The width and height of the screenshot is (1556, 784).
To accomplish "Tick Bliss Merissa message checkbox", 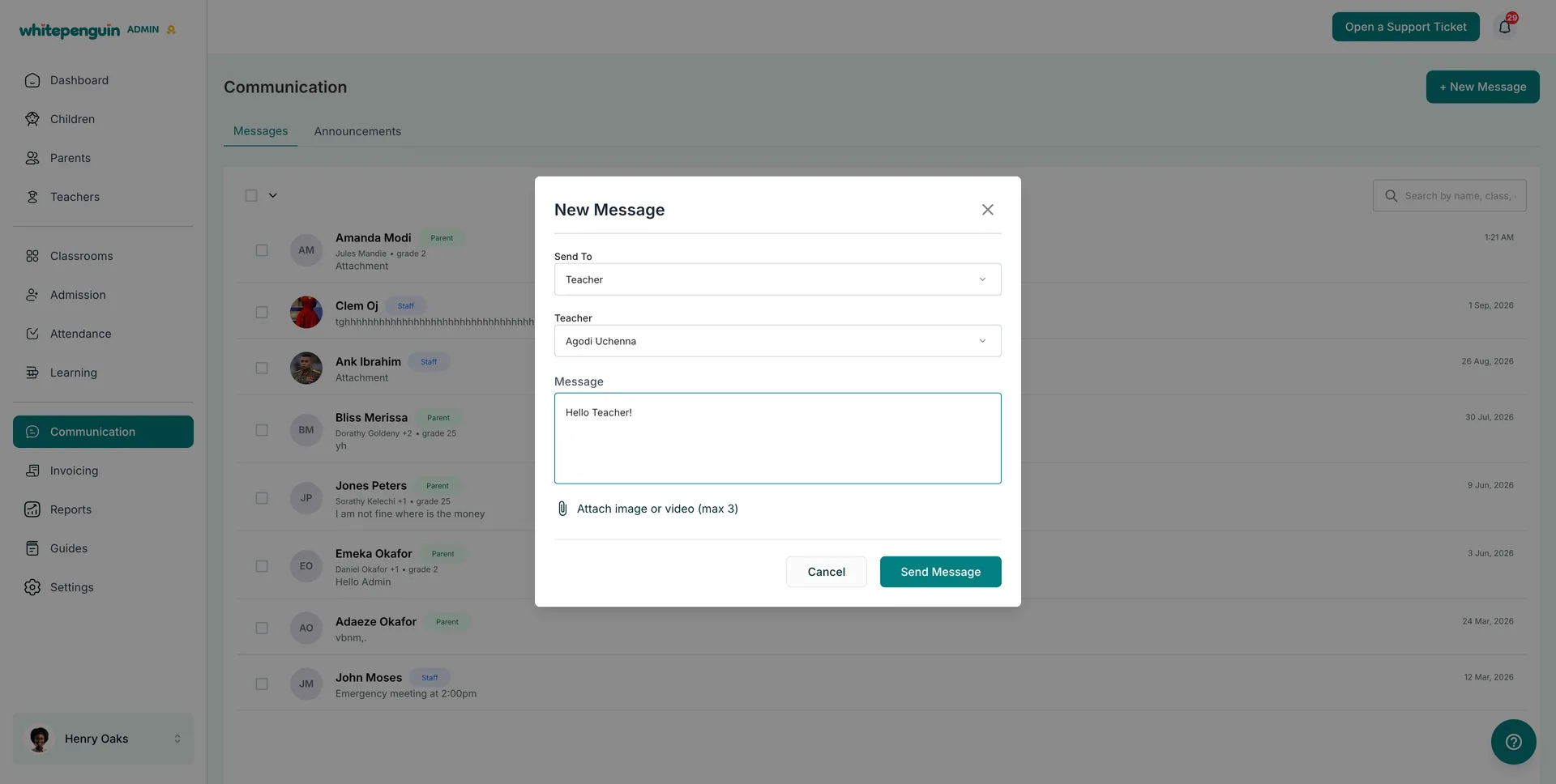I will [x=262, y=430].
